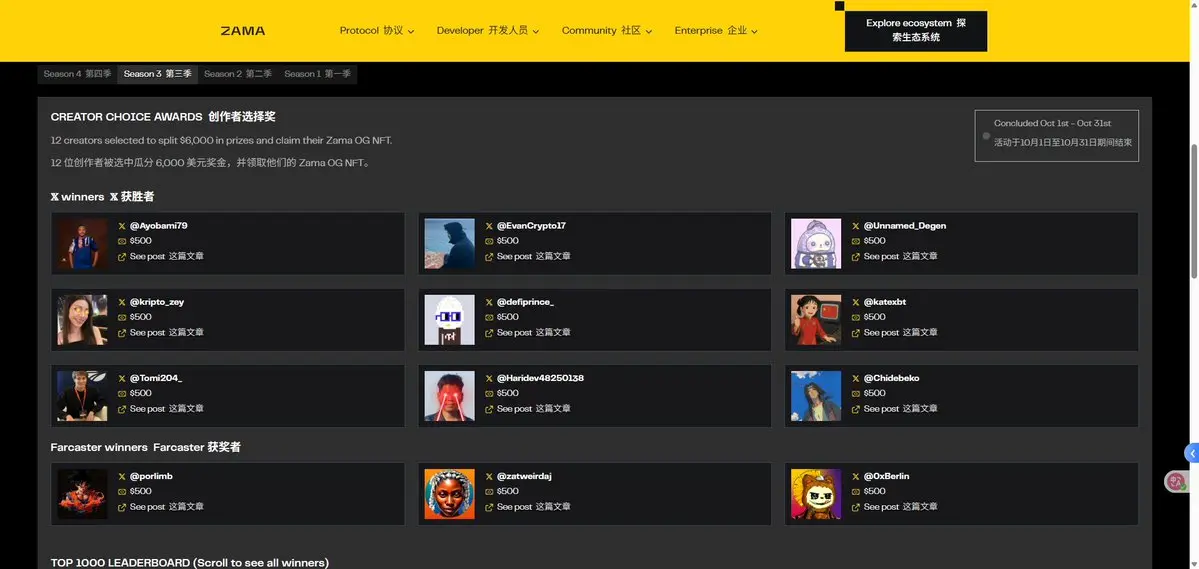Switch to the Season 1 tab
The image size is (1199, 569).
click(x=317, y=74)
